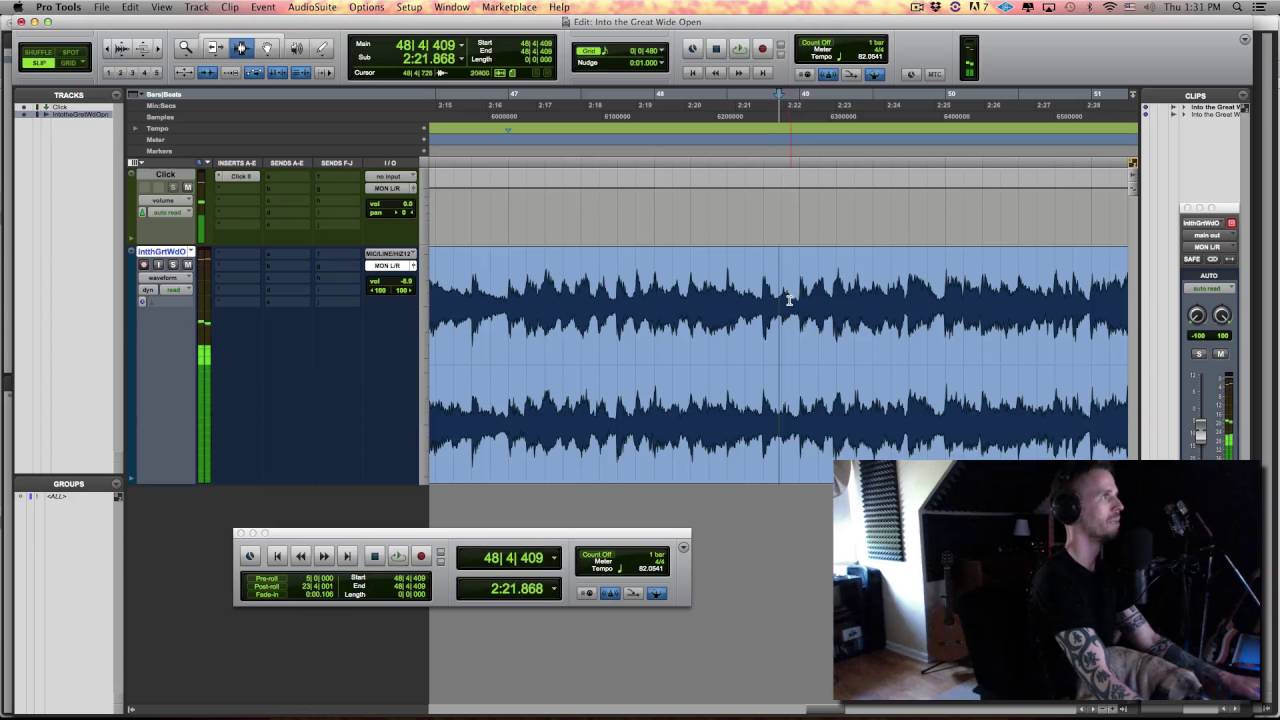The width and height of the screenshot is (1280, 720).
Task: Open the MIC/LINE input selector
Action: [x=390, y=254]
